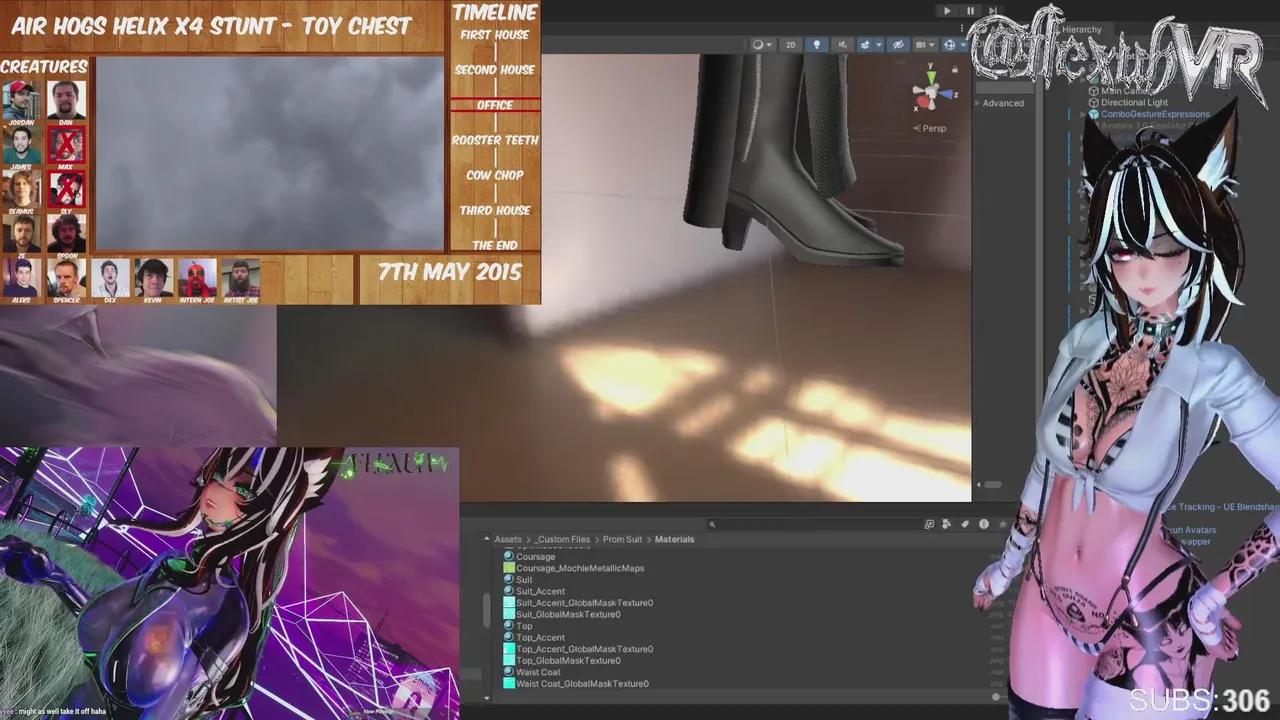Open the draw mode dropdown in Scene view
The width and height of the screenshot is (1280, 720).
(x=760, y=44)
